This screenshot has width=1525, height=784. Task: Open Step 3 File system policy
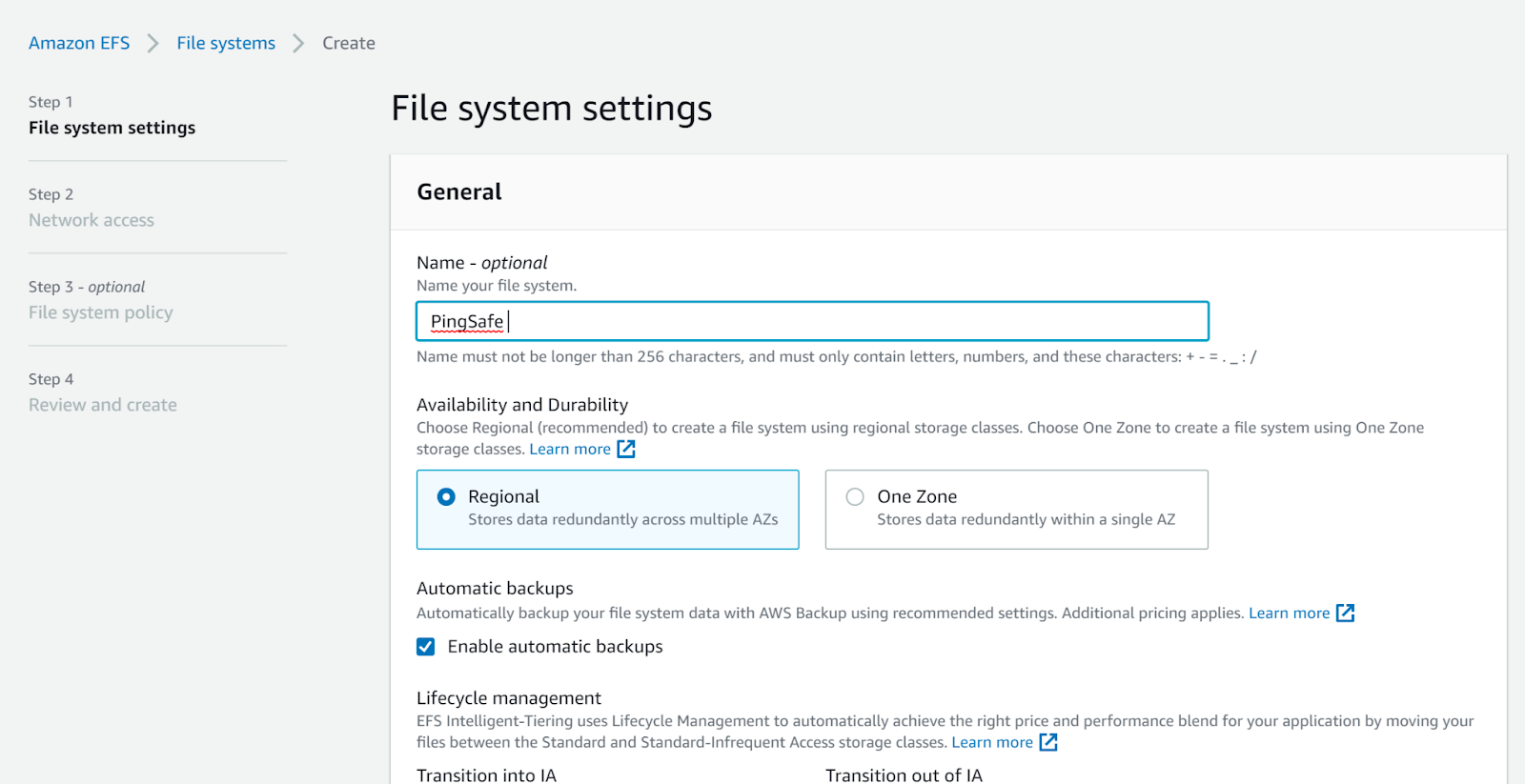click(101, 312)
